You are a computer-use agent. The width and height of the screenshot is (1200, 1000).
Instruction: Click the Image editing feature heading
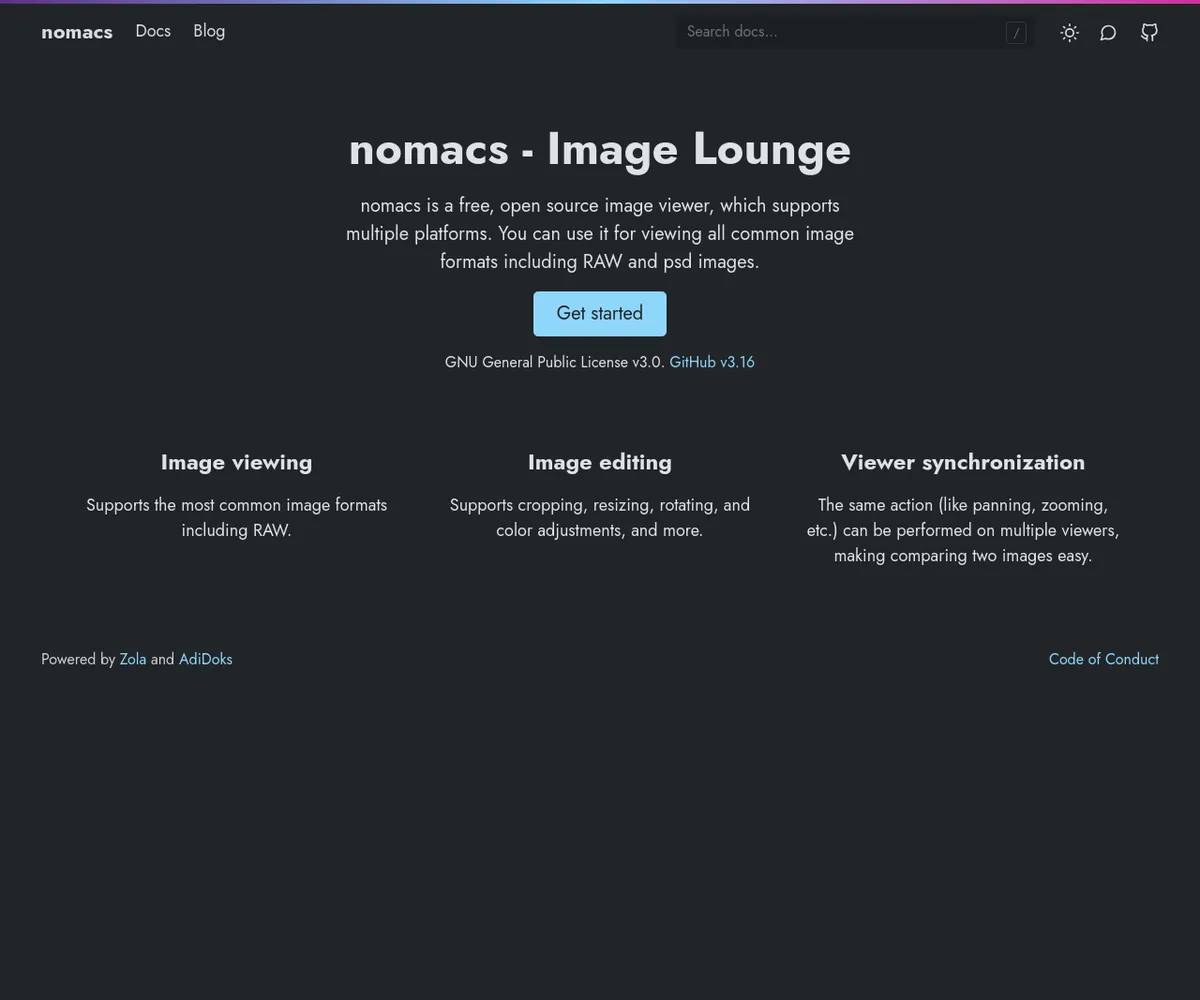pyautogui.click(x=600, y=462)
